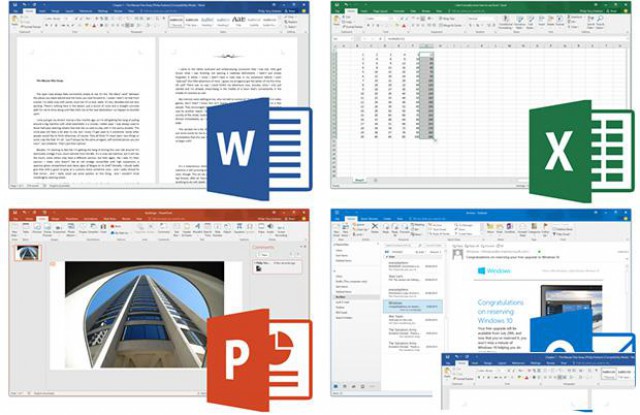
Task: Select the AaB Title style in Word
Action: [238, 20]
